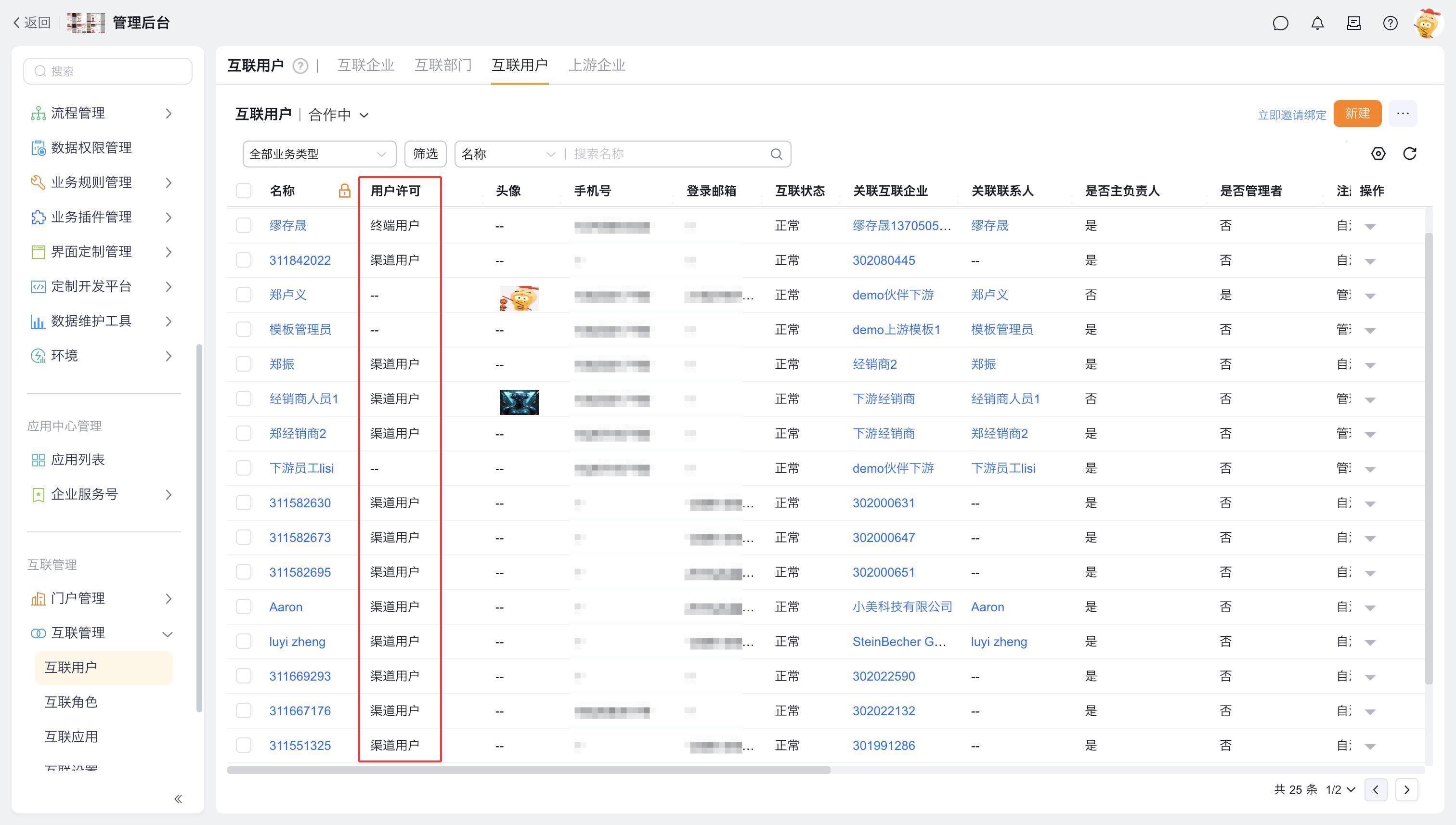
Task: Click the horizontal scrollbar under the table
Action: [528, 770]
